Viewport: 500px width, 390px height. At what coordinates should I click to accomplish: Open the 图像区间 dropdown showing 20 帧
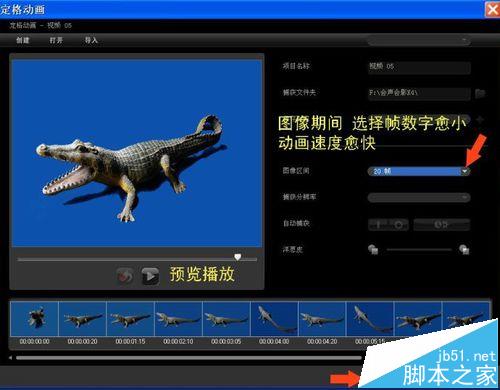point(419,171)
